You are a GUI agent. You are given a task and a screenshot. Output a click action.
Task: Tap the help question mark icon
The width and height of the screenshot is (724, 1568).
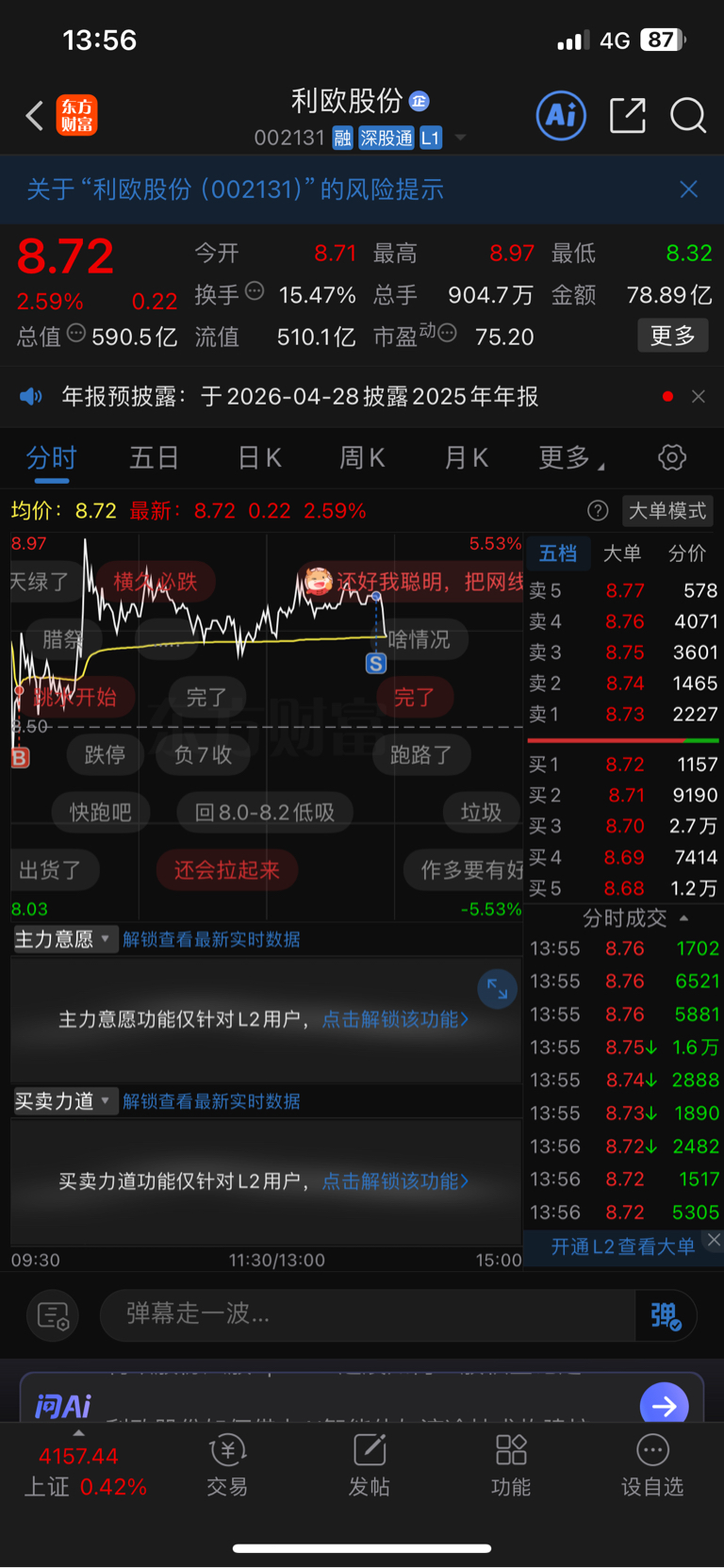click(598, 511)
